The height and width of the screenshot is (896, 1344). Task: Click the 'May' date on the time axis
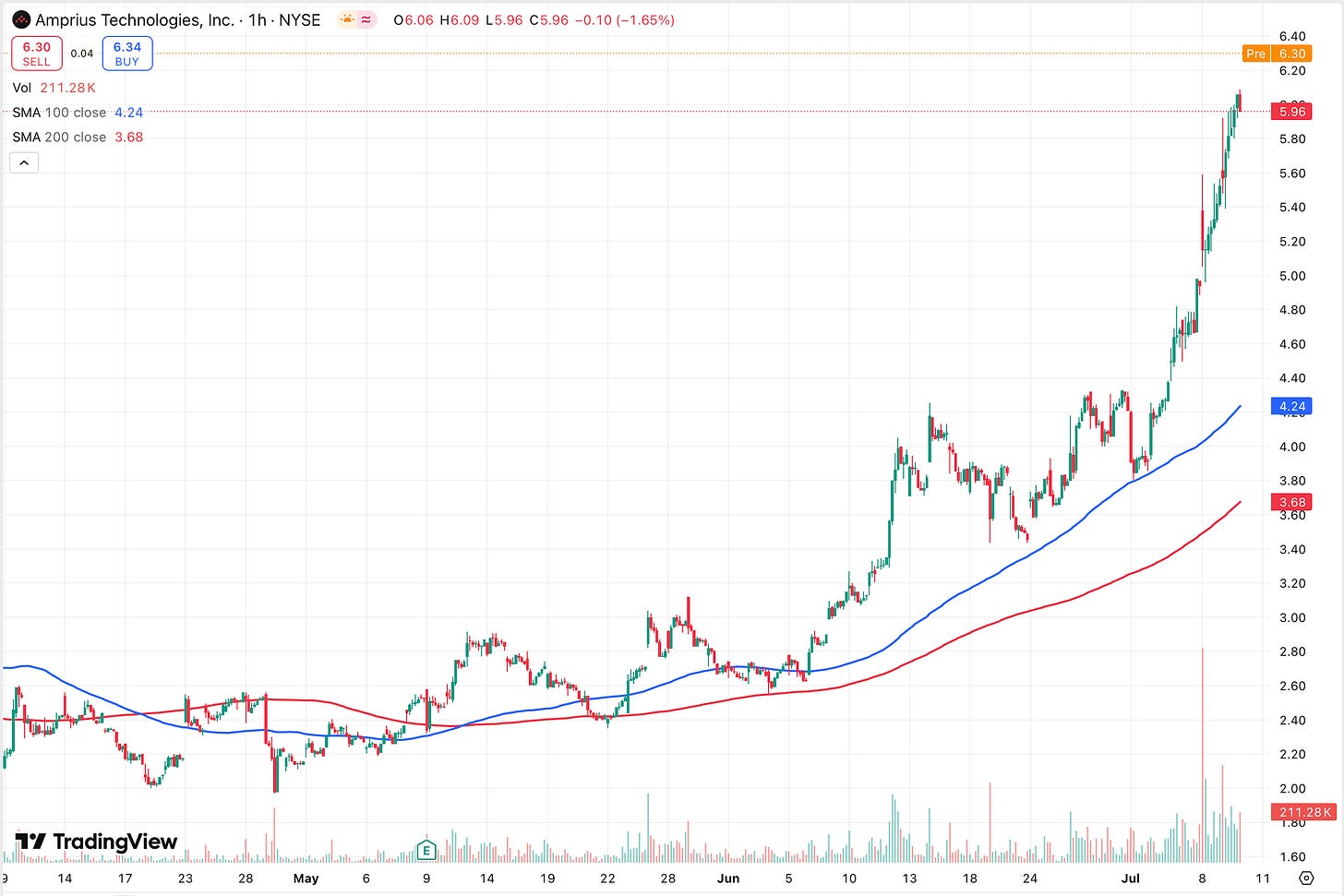pos(306,878)
